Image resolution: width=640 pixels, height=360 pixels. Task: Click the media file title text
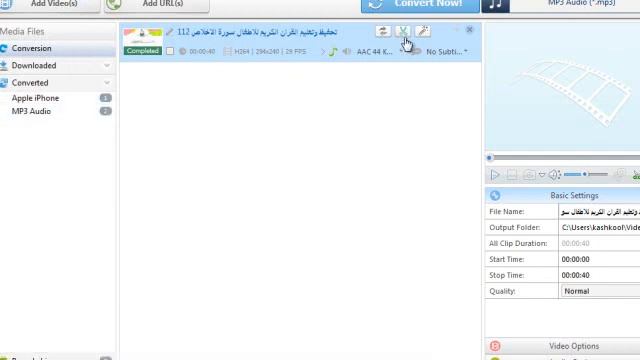pos(257,32)
